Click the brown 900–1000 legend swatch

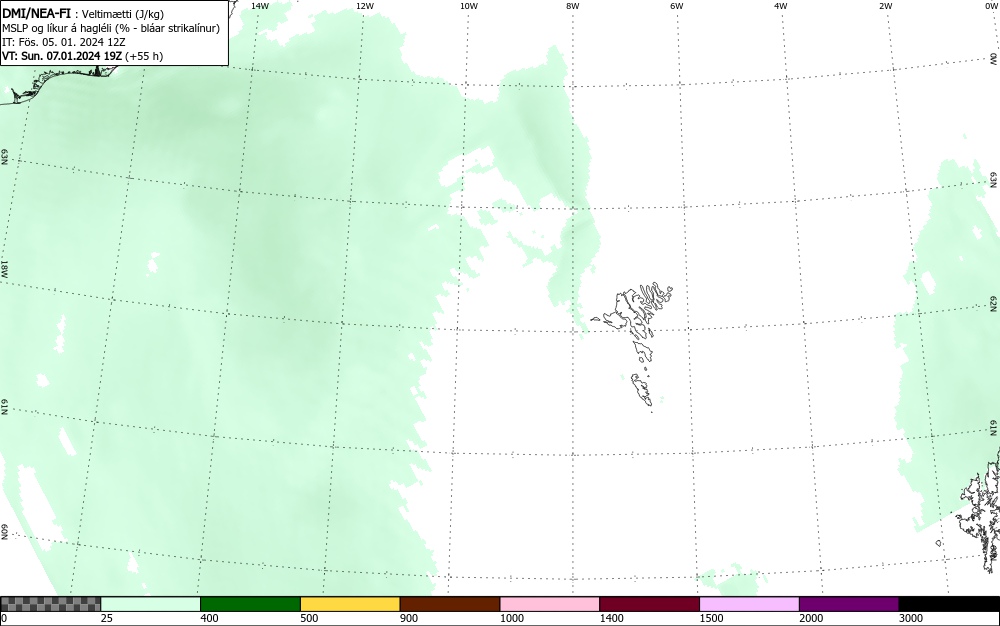coord(450,604)
